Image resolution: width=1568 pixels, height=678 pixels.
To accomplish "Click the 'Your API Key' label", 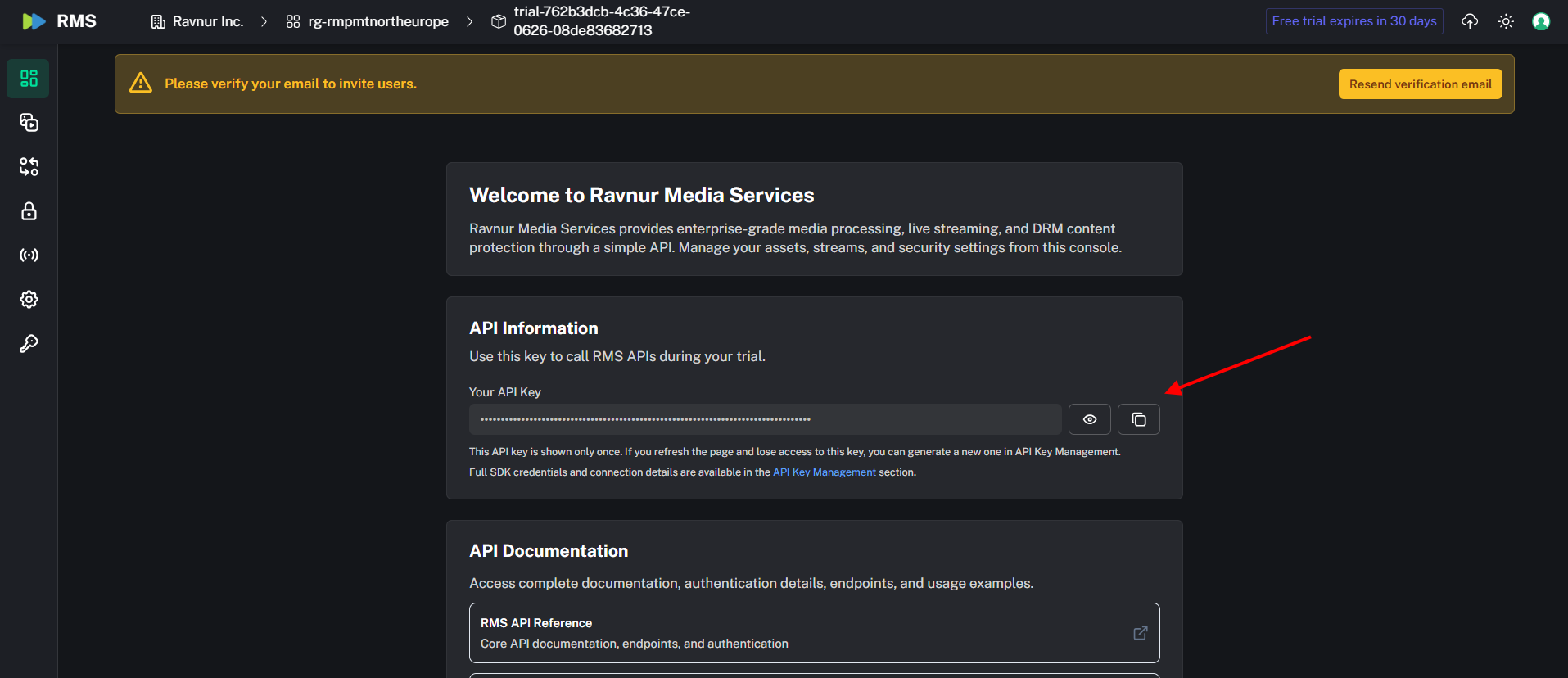I will pos(505,392).
